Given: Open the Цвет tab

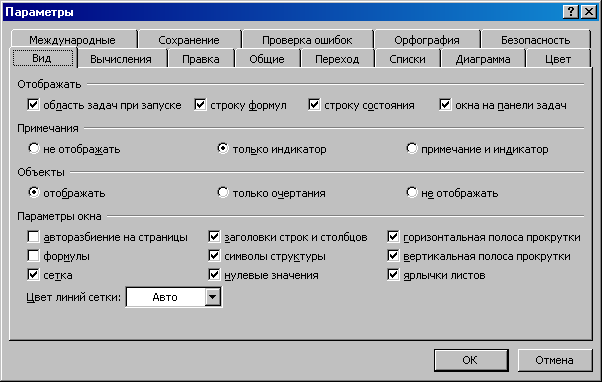Looking at the screenshot, I should (557, 59).
